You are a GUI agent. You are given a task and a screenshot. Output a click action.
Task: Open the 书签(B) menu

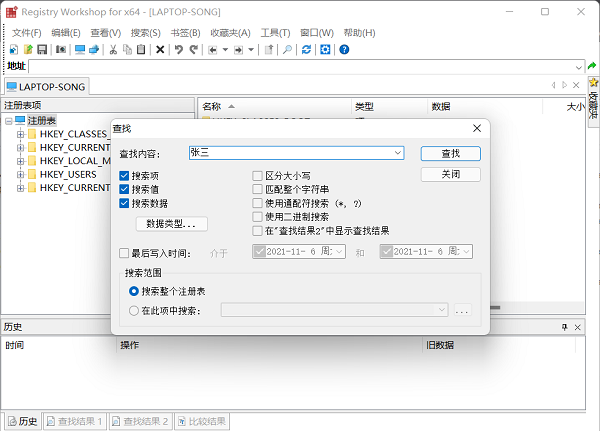click(x=185, y=33)
